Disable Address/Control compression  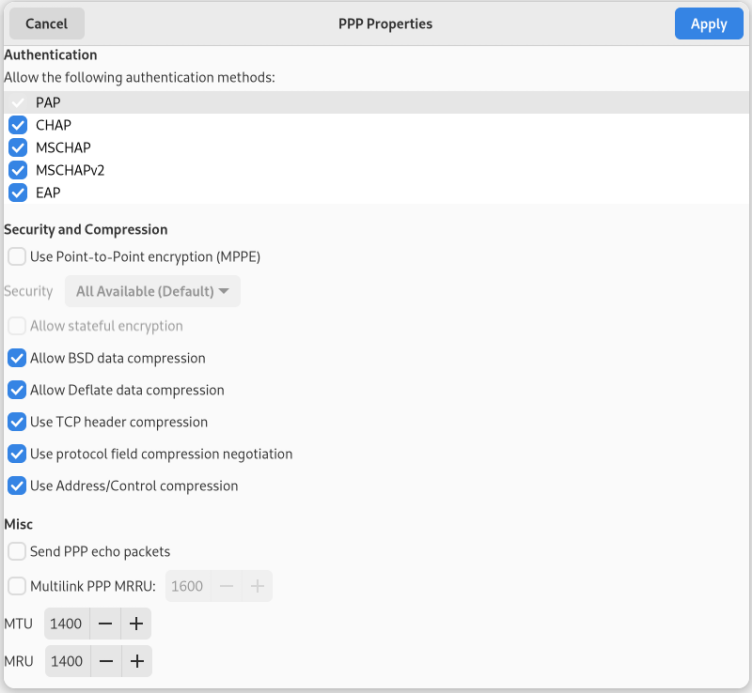[x=17, y=486]
